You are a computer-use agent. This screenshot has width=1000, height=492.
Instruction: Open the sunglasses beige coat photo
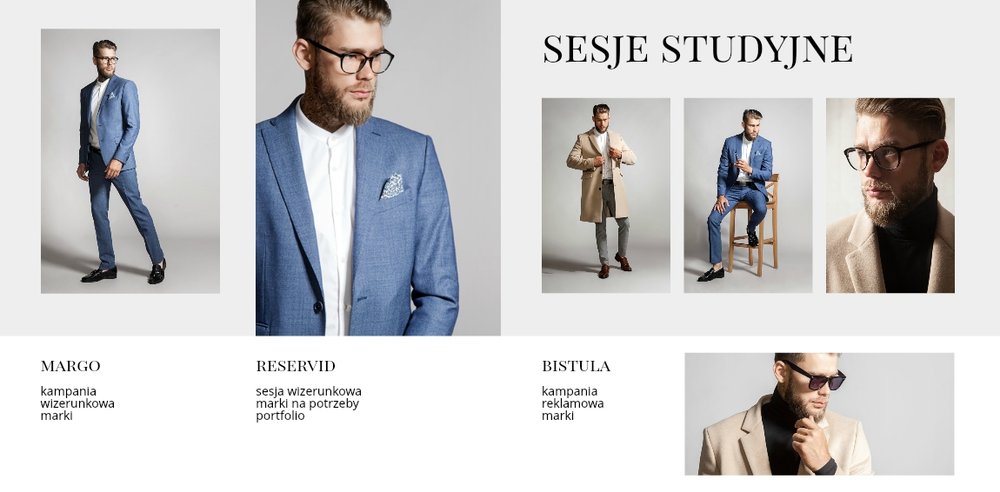click(820, 414)
